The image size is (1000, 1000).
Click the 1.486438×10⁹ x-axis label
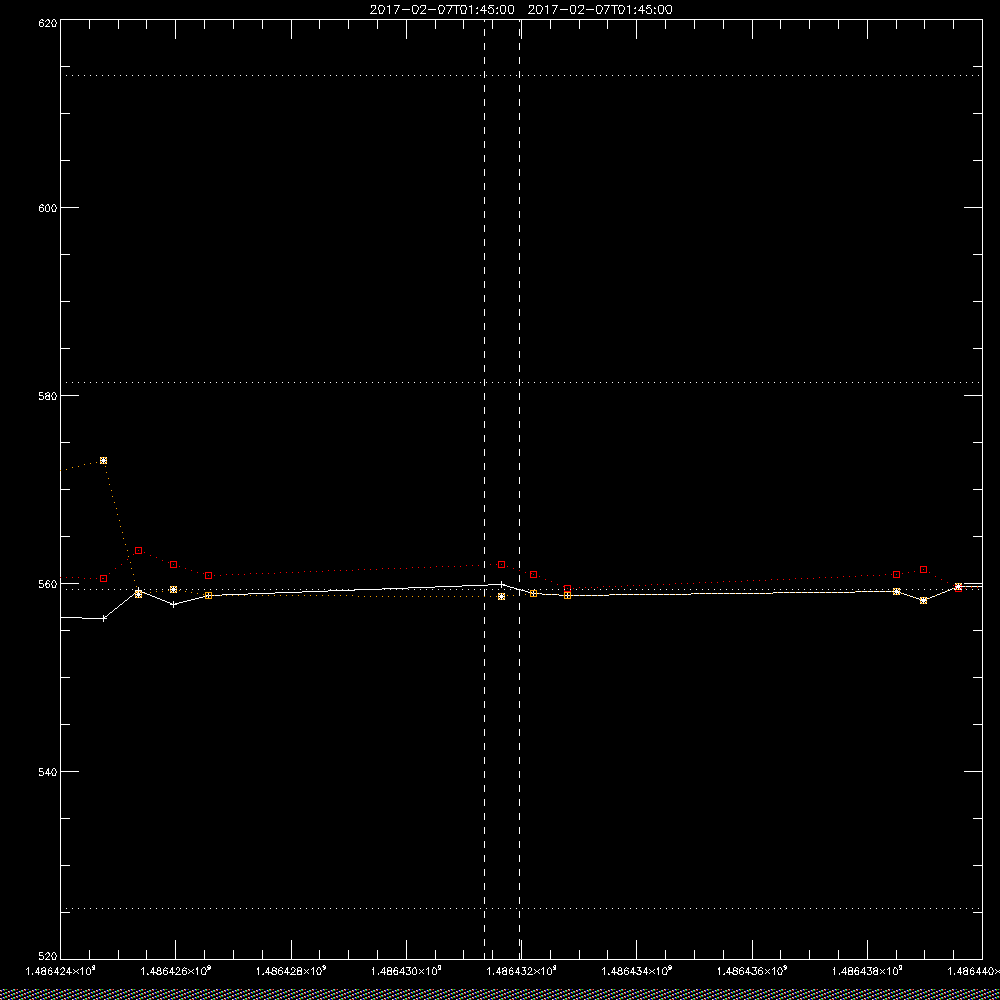pos(868,971)
